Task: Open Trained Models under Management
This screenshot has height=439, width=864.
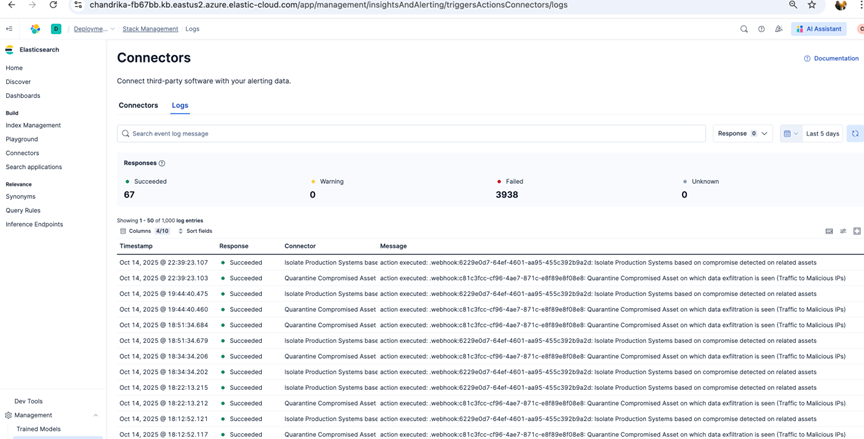Action: (x=39, y=429)
